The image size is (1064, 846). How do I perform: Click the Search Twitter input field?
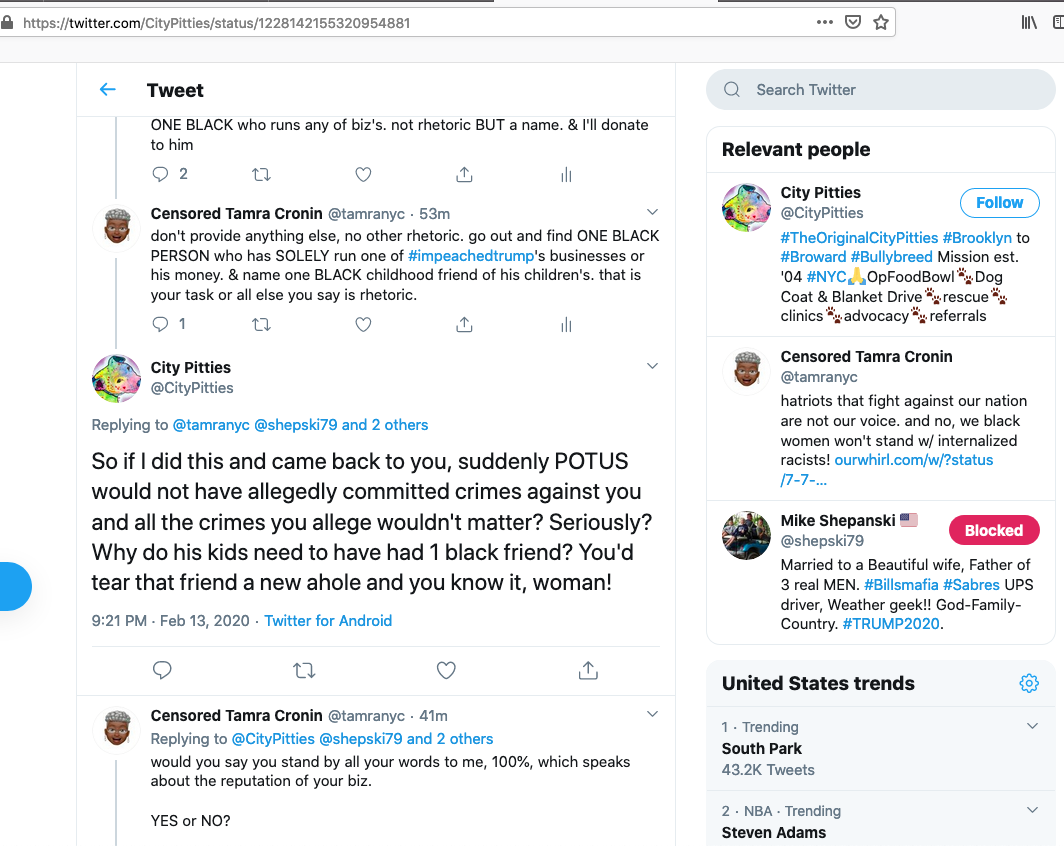(880, 90)
